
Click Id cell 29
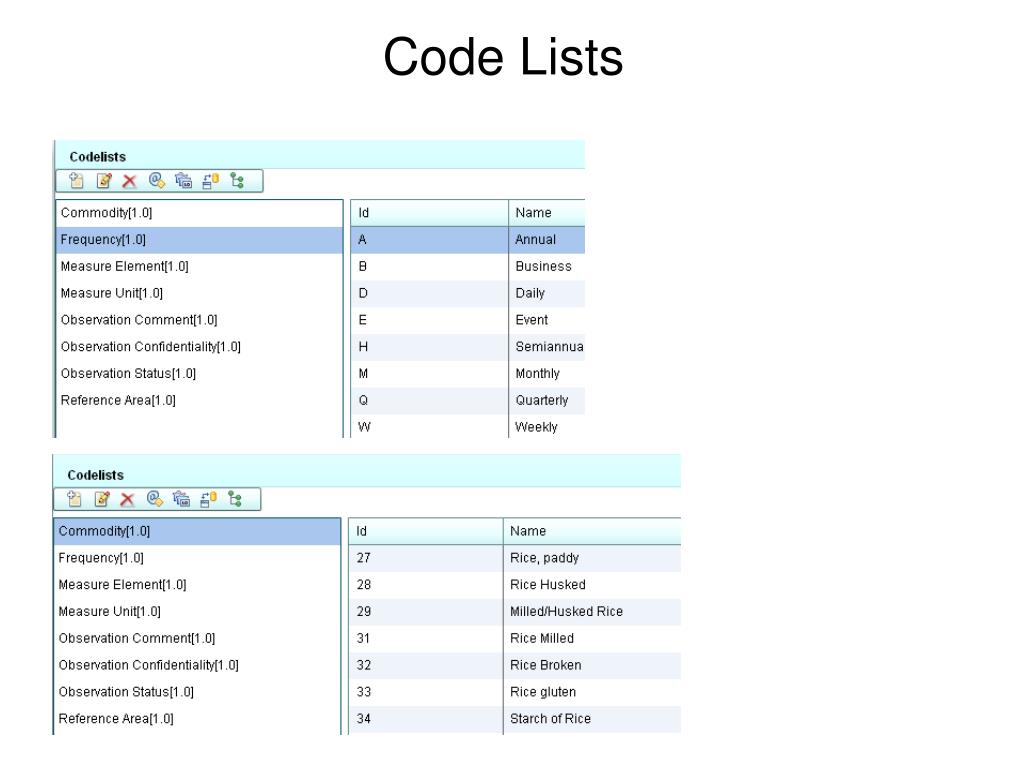click(x=426, y=612)
